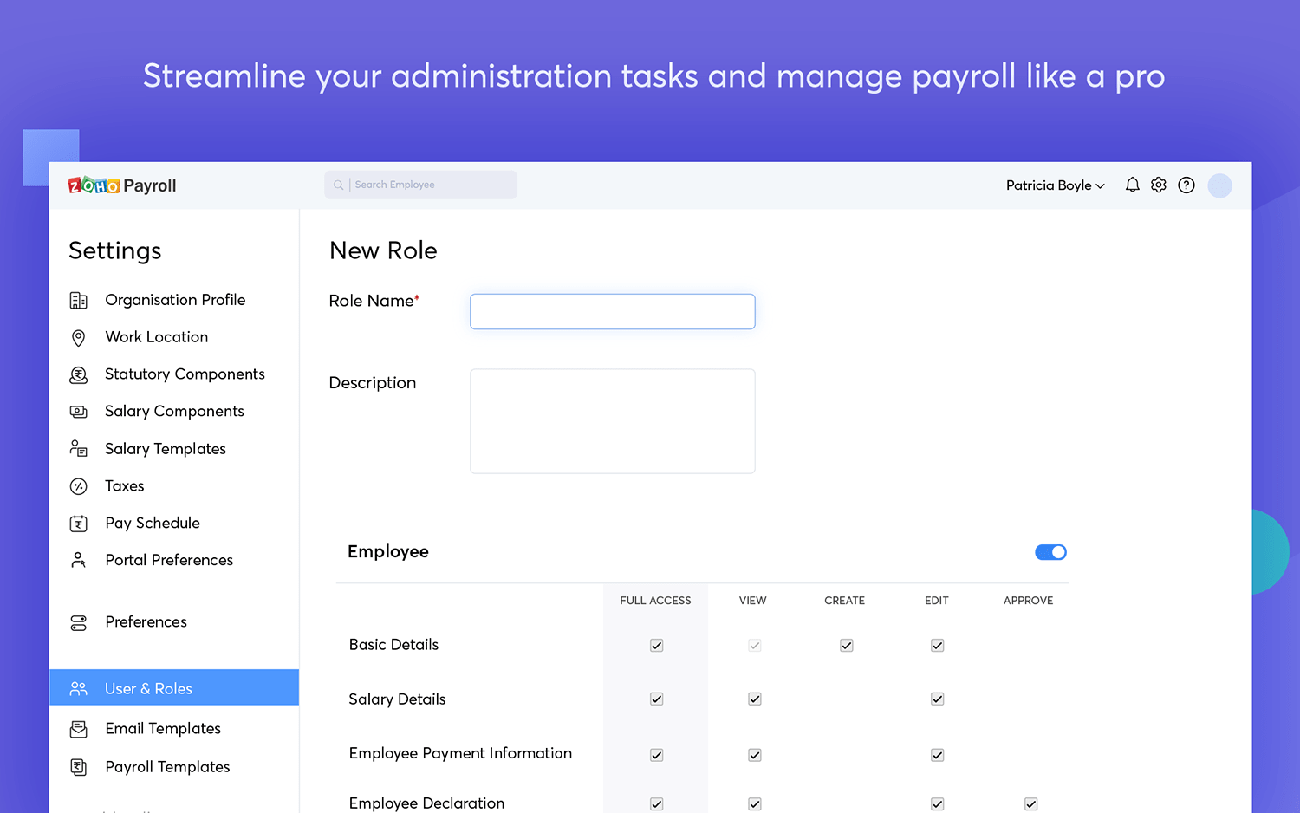Select the Work Location pin icon
The height and width of the screenshot is (813, 1300).
pyautogui.click(x=80, y=336)
